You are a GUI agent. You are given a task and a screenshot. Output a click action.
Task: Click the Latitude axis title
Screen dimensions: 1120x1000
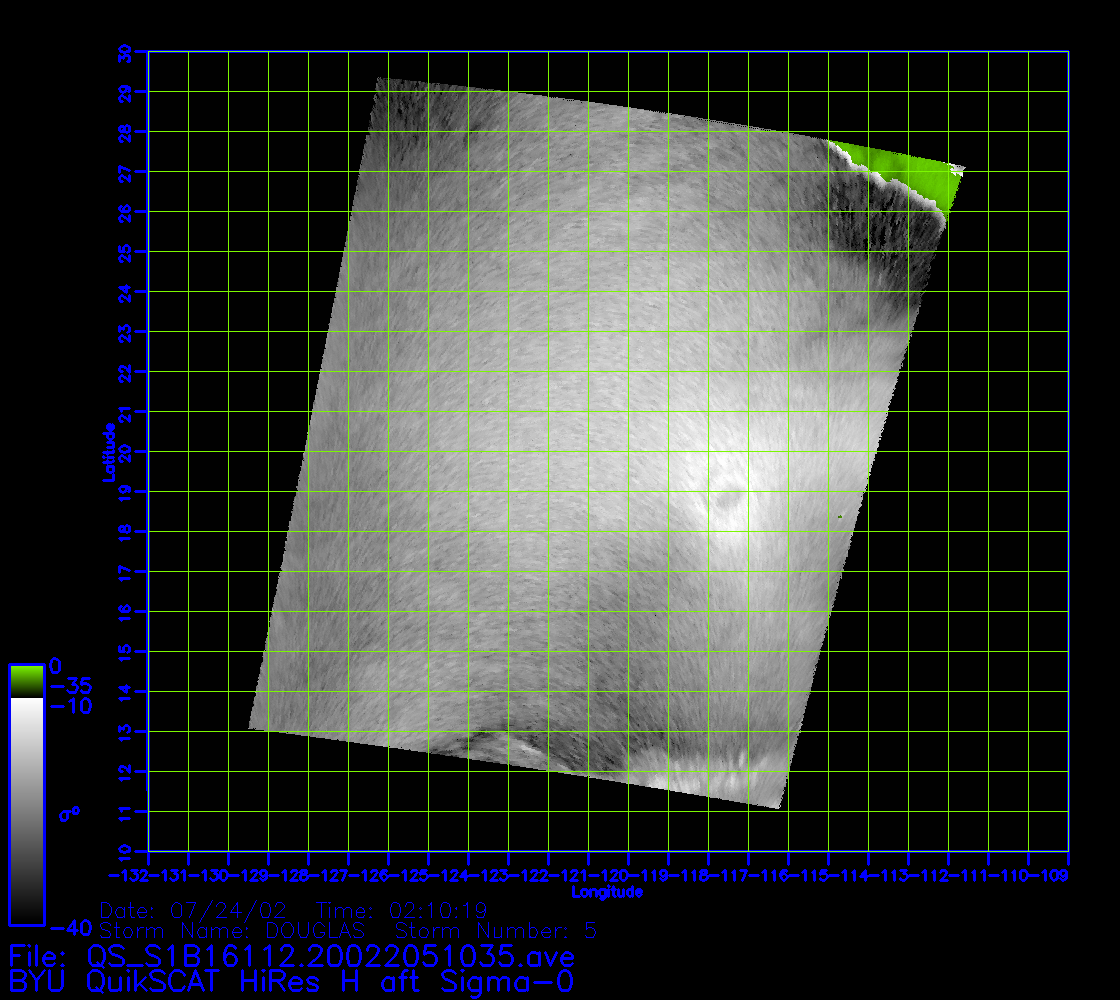click(x=107, y=451)
